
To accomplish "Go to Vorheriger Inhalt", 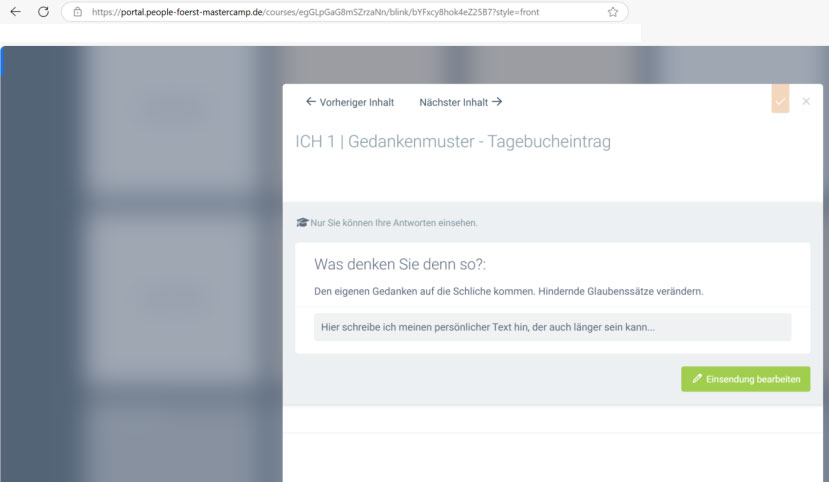I will (350, 102).
